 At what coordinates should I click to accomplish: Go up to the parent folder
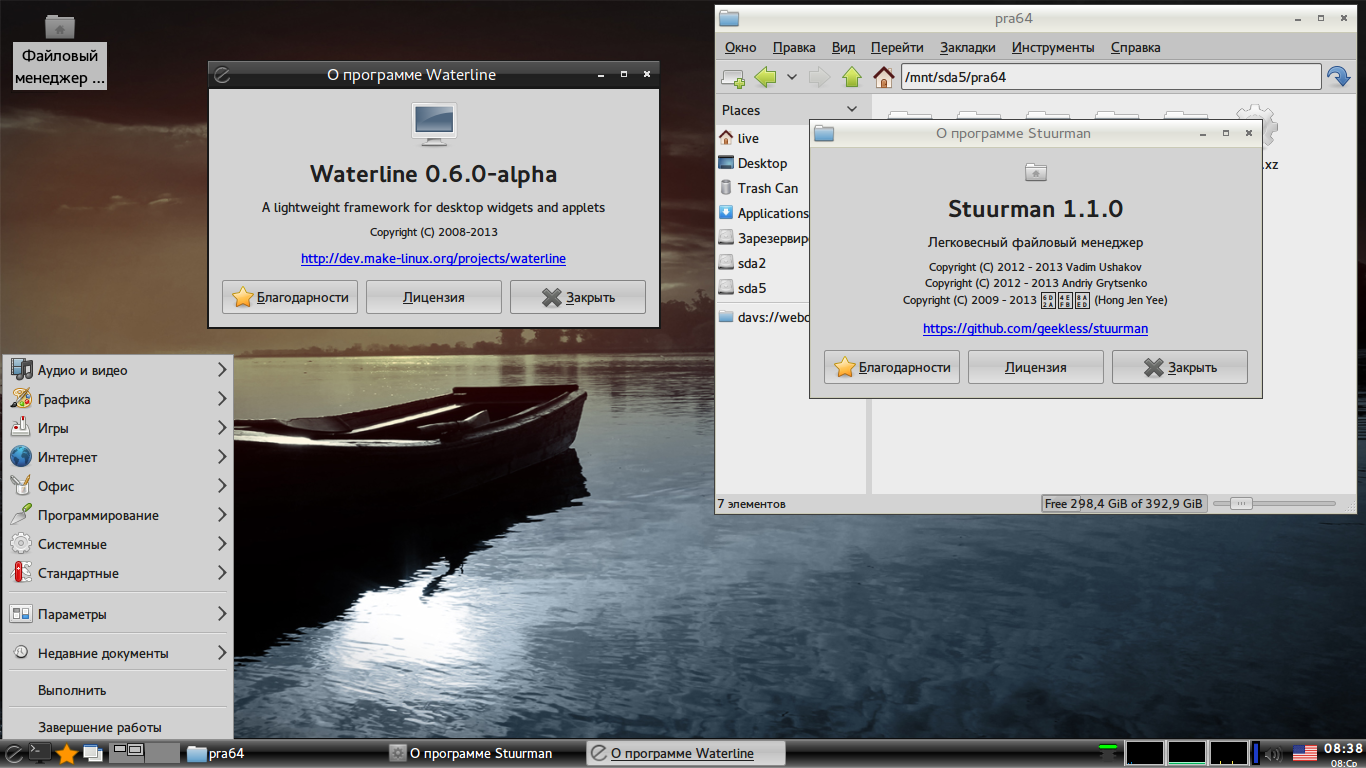tap(851, 77)
